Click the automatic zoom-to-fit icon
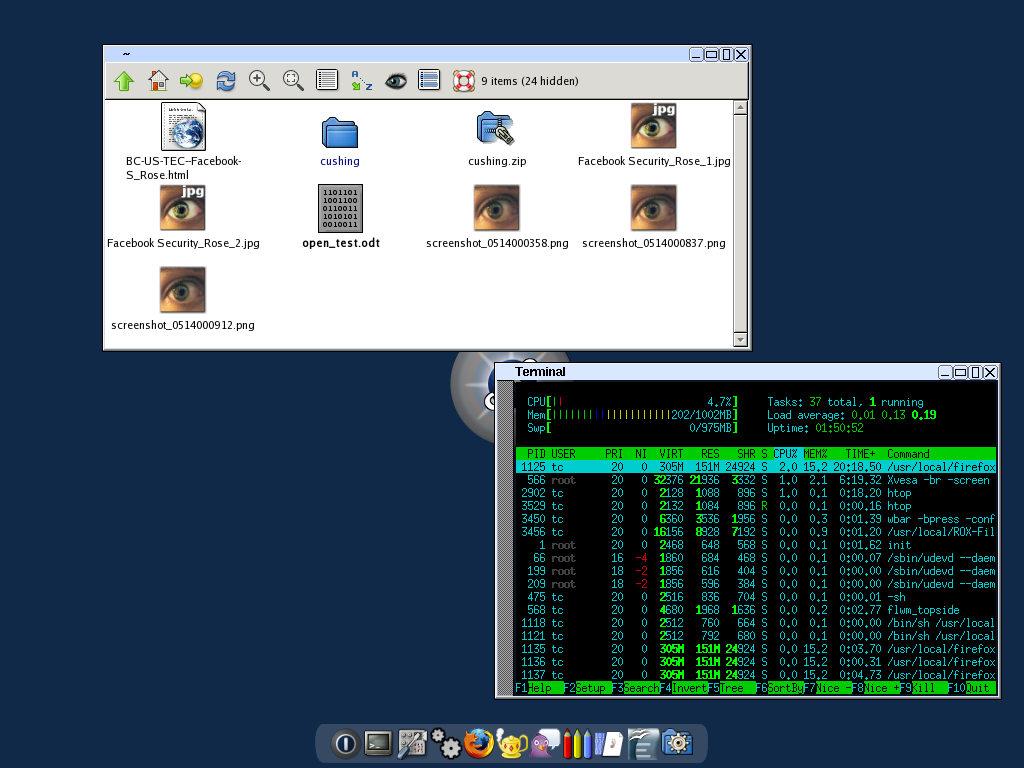 [x=293, y=81]
